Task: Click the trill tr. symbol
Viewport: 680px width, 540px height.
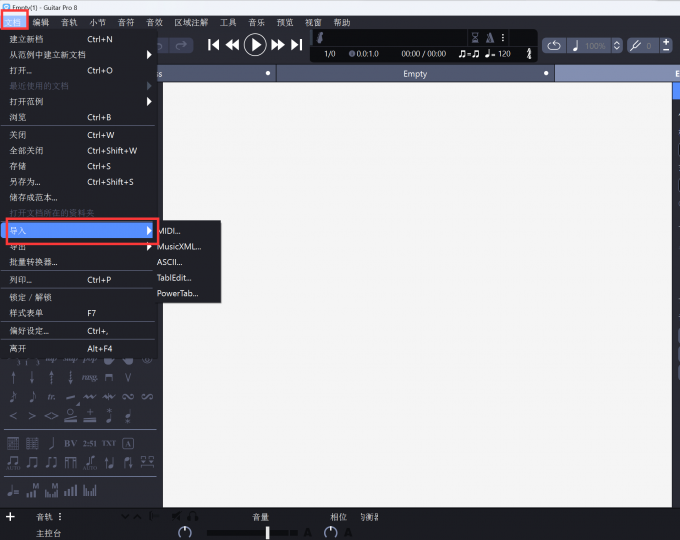Action: 51,397
